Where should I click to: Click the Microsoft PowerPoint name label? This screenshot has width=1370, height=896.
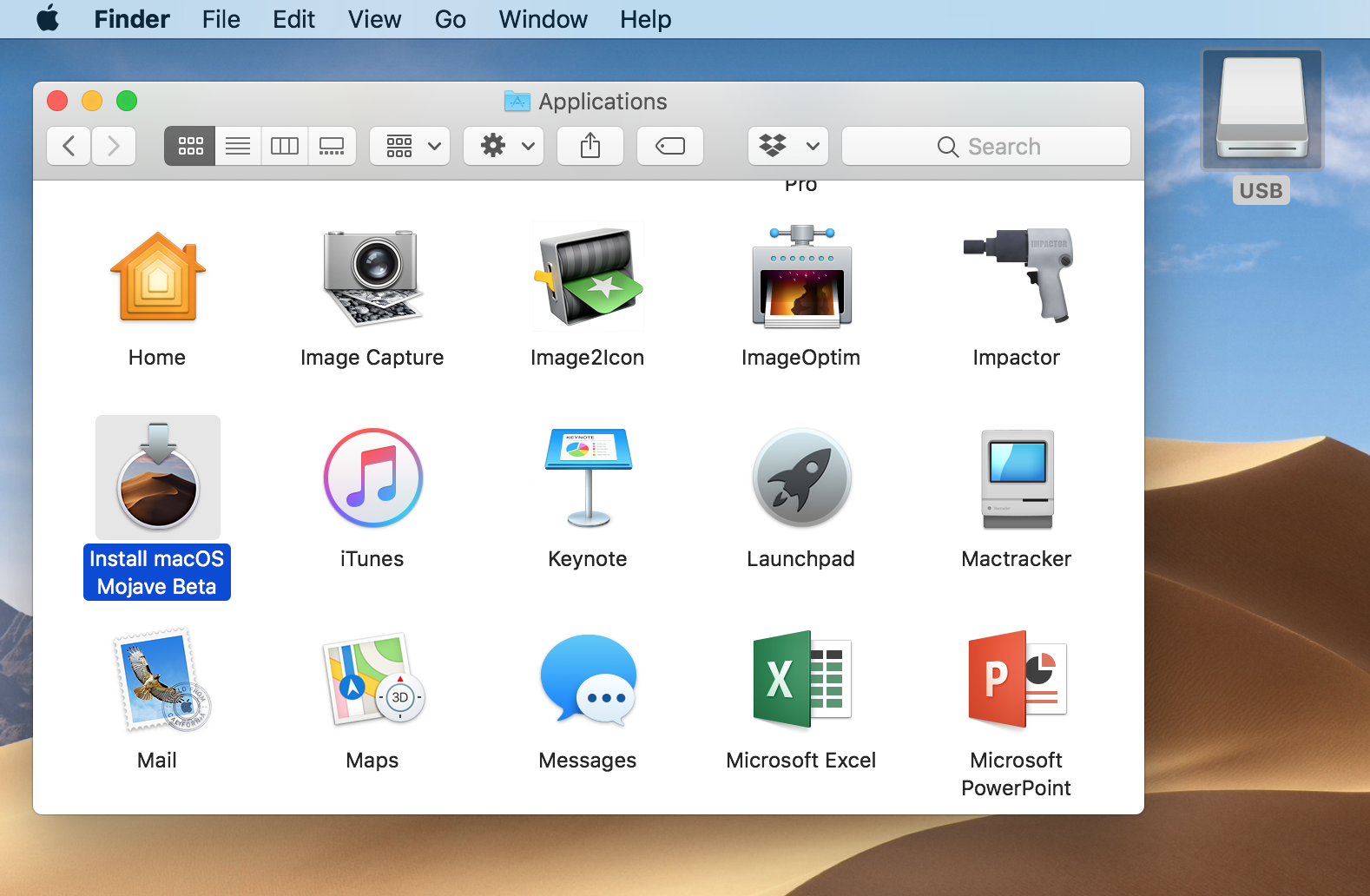click(1017, 774)
